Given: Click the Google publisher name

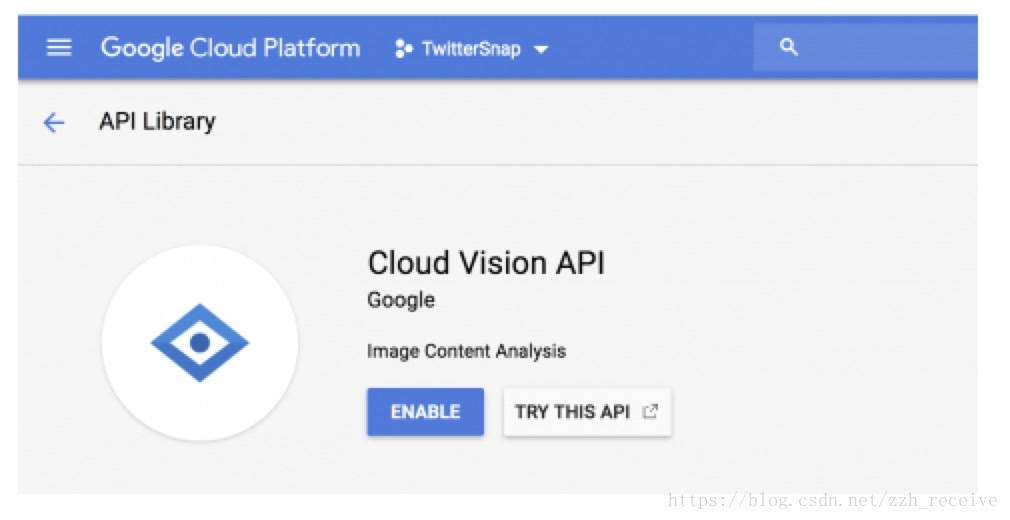Looking at the screenshot, I should 401,300.
